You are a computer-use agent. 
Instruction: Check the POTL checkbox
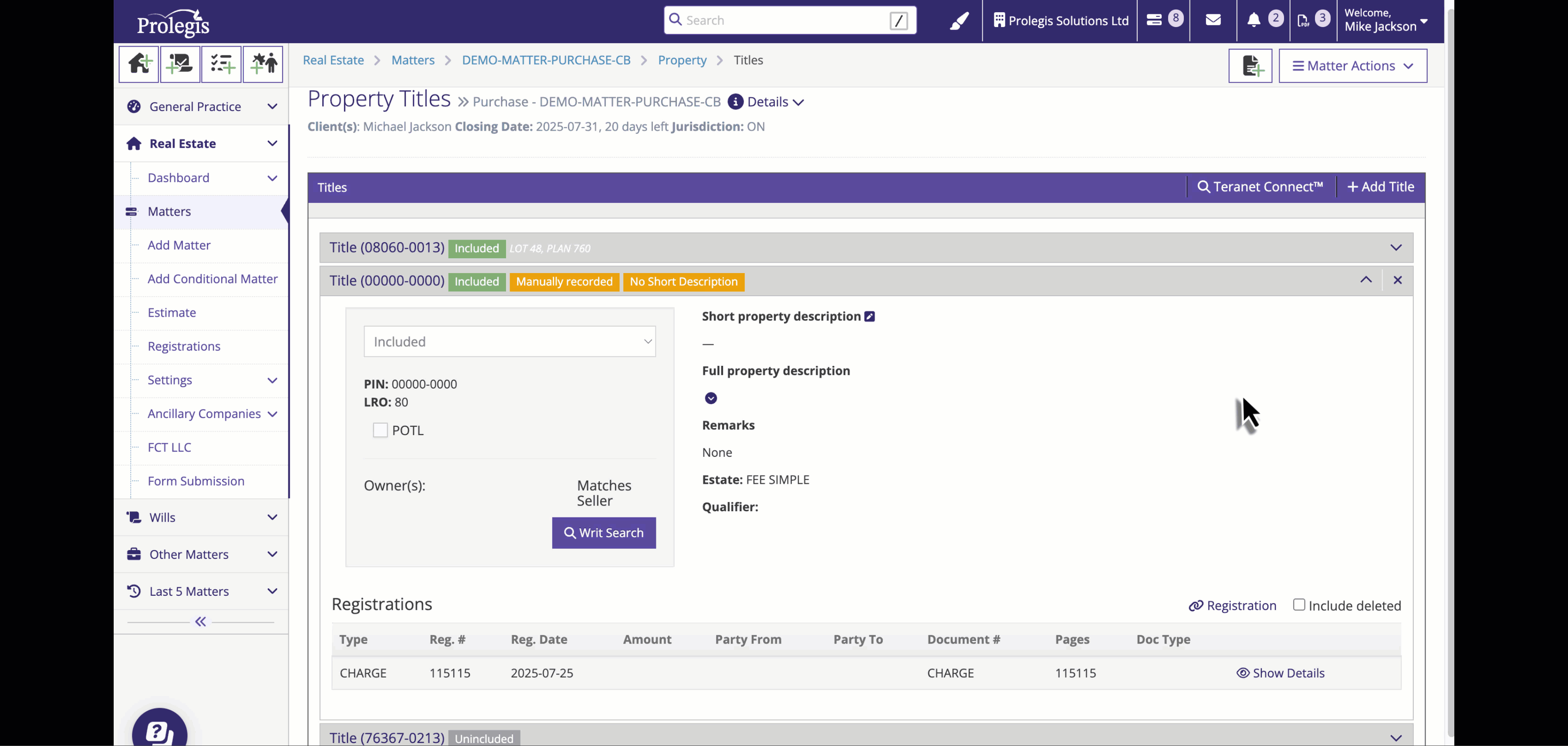coord(380,430)
